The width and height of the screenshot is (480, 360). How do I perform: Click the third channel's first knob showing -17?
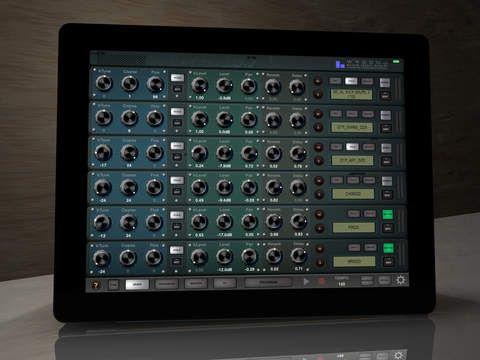point(103,153)
